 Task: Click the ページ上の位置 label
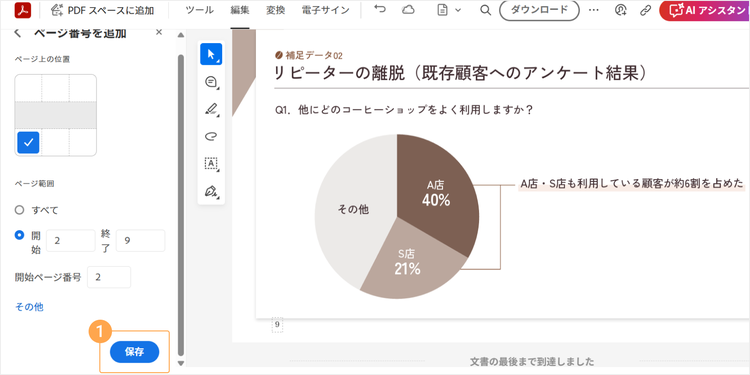click(x=42, y=59)
